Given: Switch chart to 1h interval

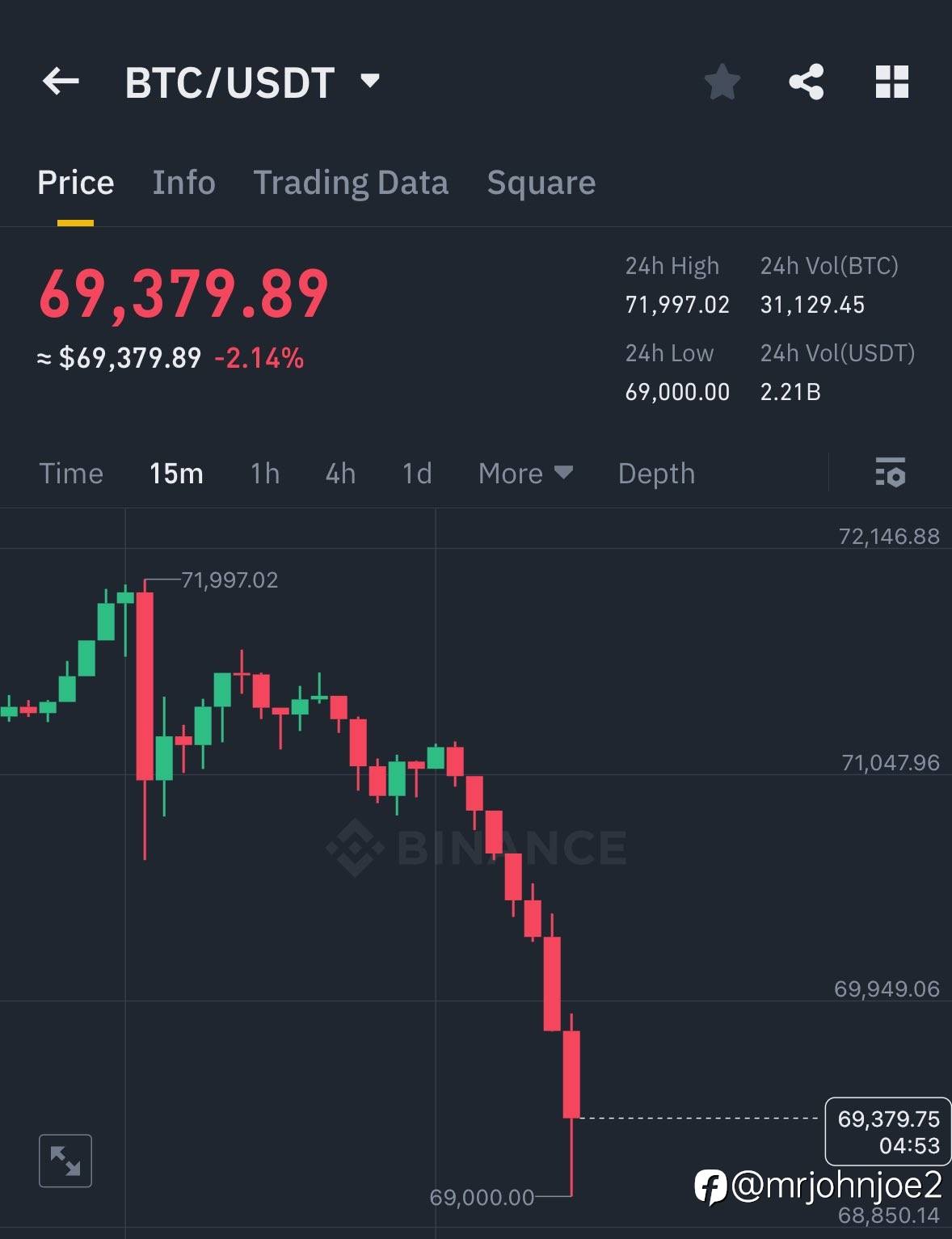Looking at the screenshot, I should (x=265, y=474).
